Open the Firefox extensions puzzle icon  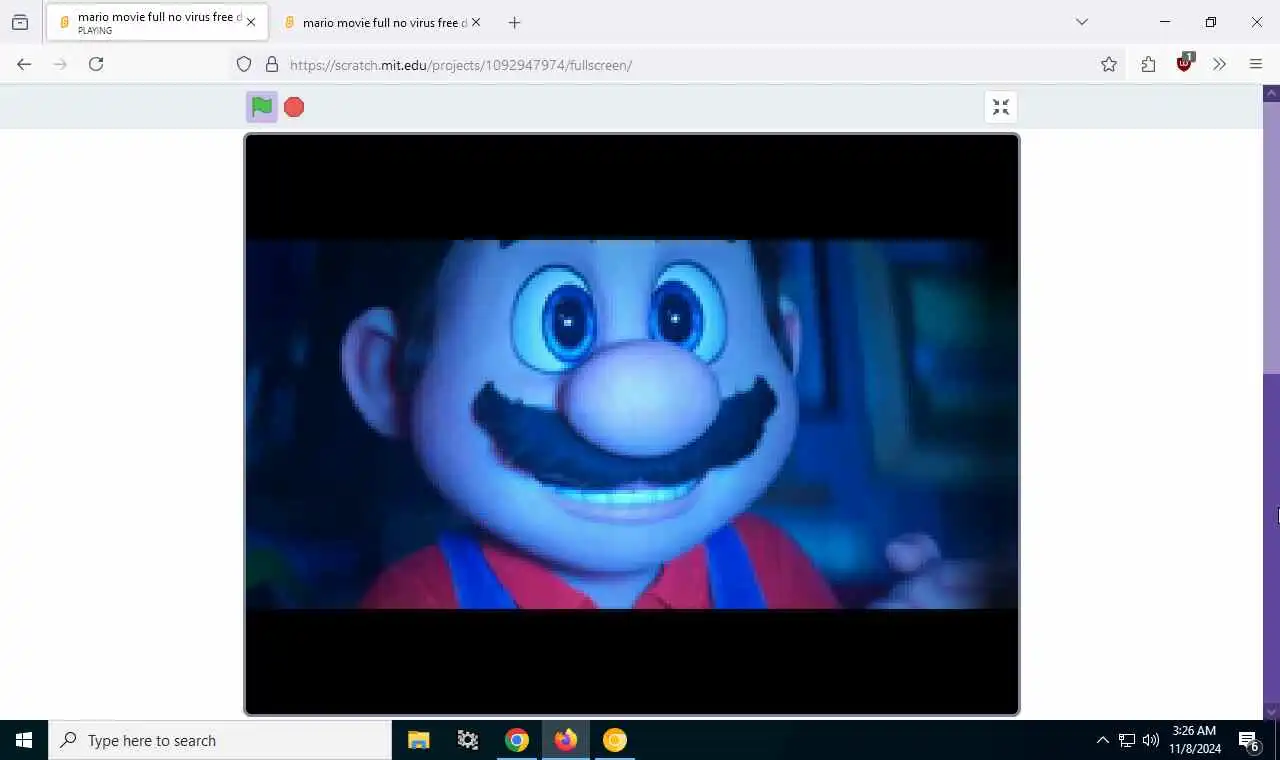(x=1148, y=64)
